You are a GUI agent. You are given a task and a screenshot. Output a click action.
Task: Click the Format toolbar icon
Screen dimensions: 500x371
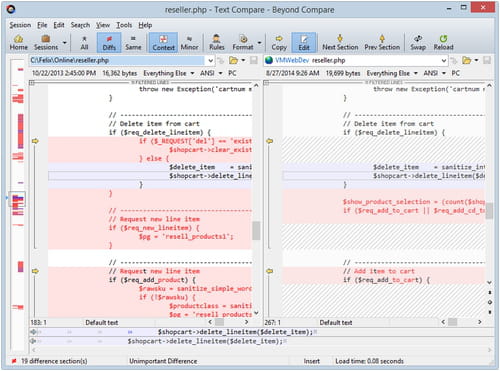[243, 43]
